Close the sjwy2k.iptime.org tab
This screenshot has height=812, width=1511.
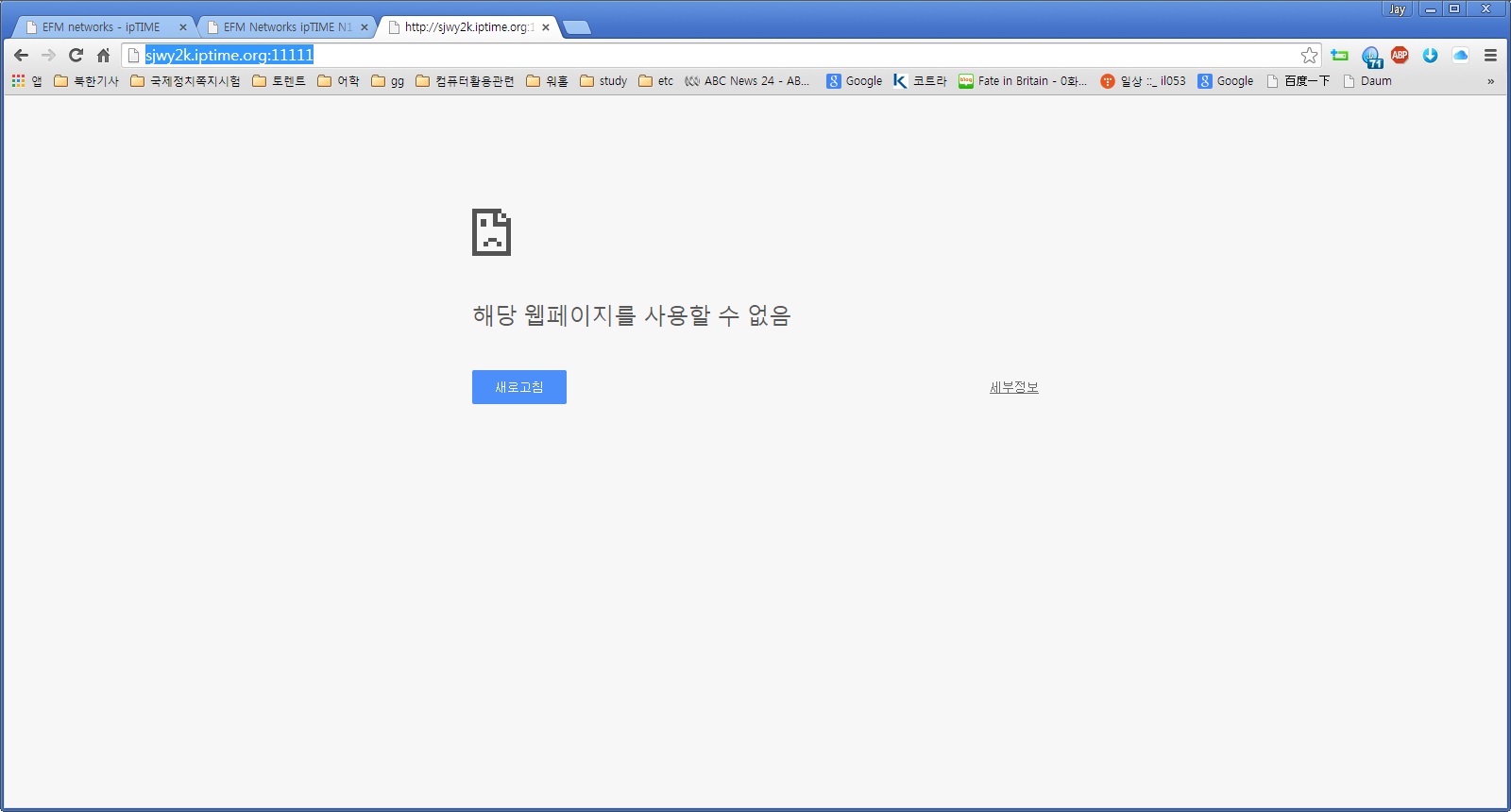click(x=546, y=27)
